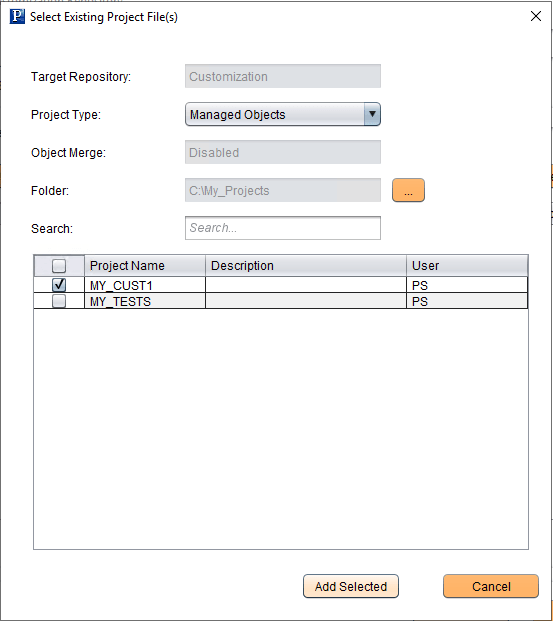Select the MY_TESTS project name cell

(145, 301)
